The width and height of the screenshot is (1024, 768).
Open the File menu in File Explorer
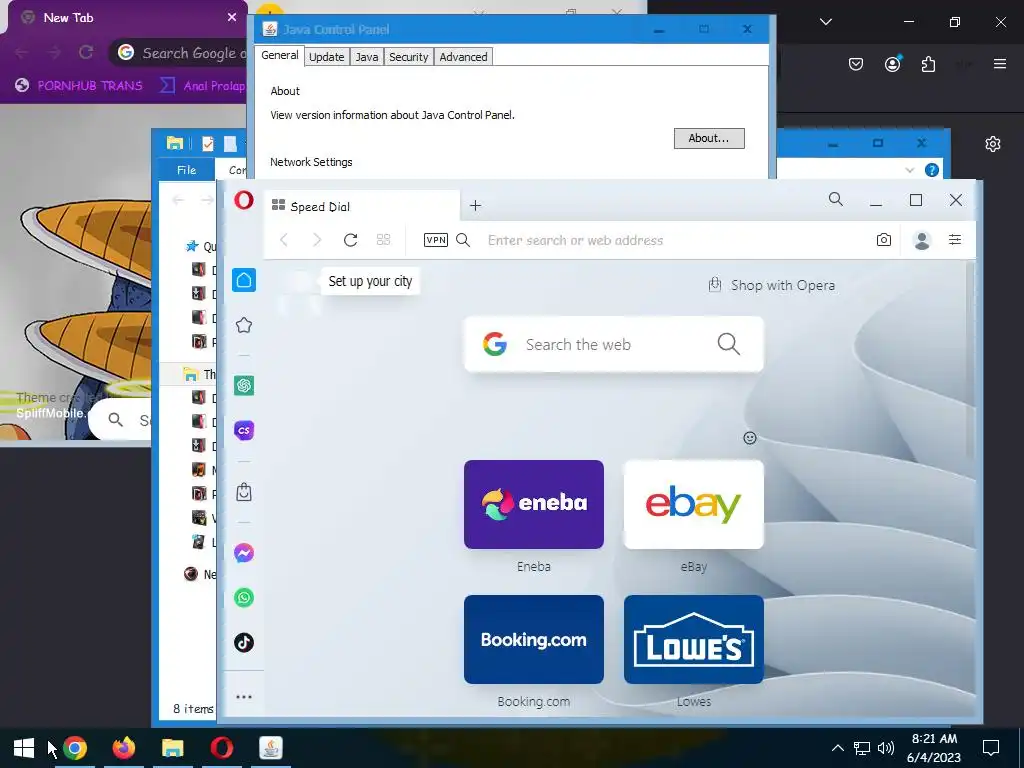tap(186, 170)
